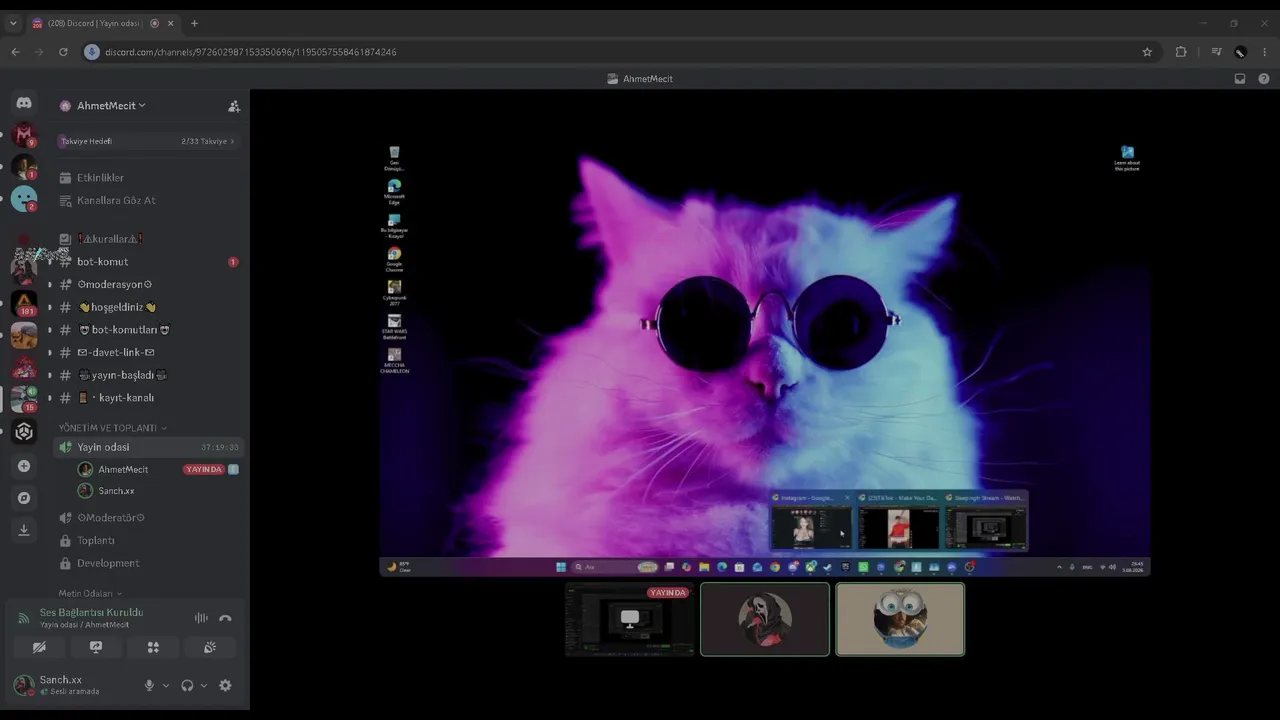This screenshot has height=720, width=1280.
Task: Click the add a server plus icon
Action: pyautogui.click(x=24, y=466)
